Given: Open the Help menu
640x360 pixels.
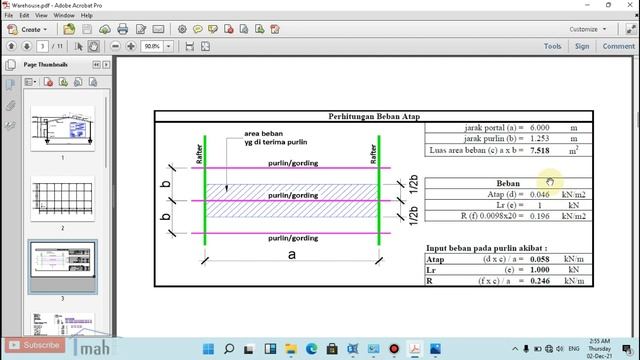Looking at the screenshot, I should (87, 15).
